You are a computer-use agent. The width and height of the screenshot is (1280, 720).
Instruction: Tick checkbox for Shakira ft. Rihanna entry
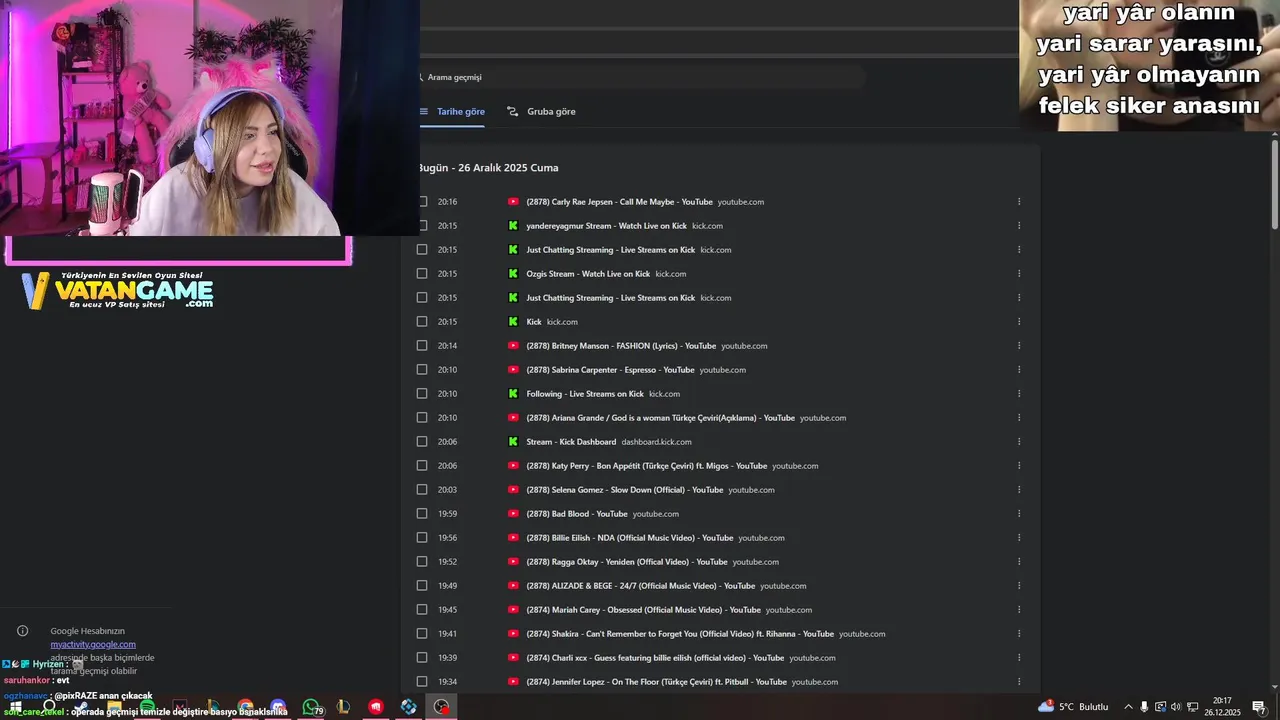(422, 634)
